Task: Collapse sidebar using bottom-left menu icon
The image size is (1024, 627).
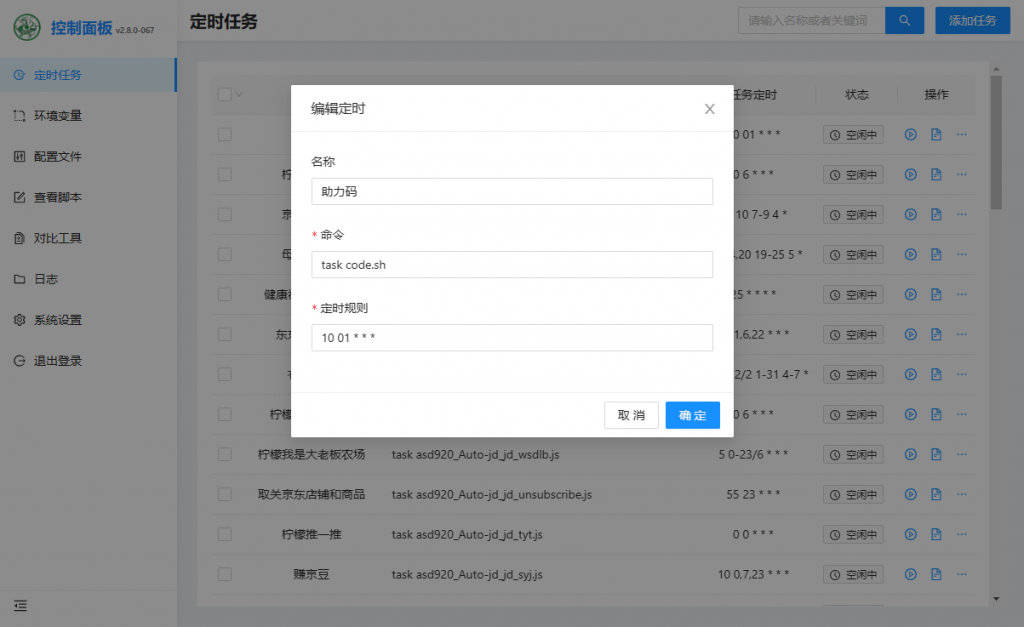Action: pyautogui.click(x=20, y=605)
